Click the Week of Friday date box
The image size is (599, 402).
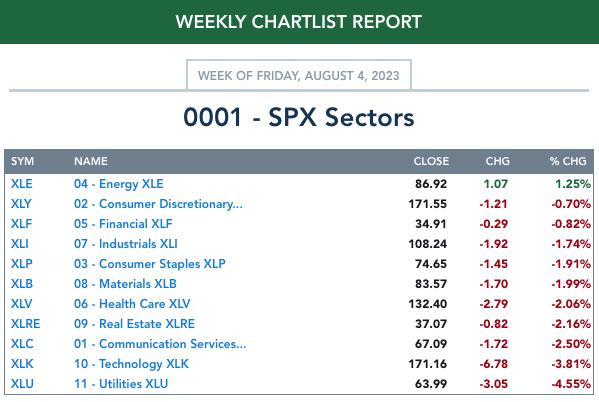[299, 75]
